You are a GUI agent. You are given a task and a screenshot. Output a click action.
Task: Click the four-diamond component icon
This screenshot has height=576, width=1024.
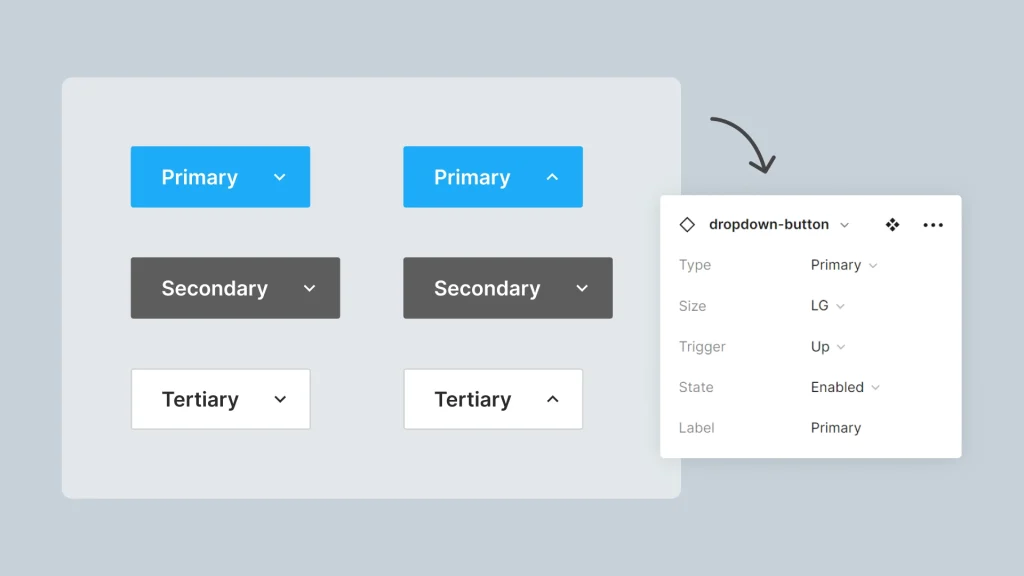click(892, 225)
